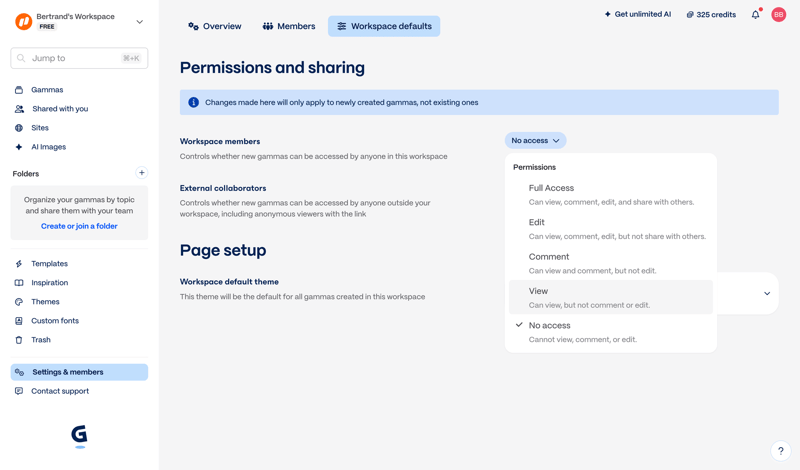Open the help question mark button

click(781, 451)
